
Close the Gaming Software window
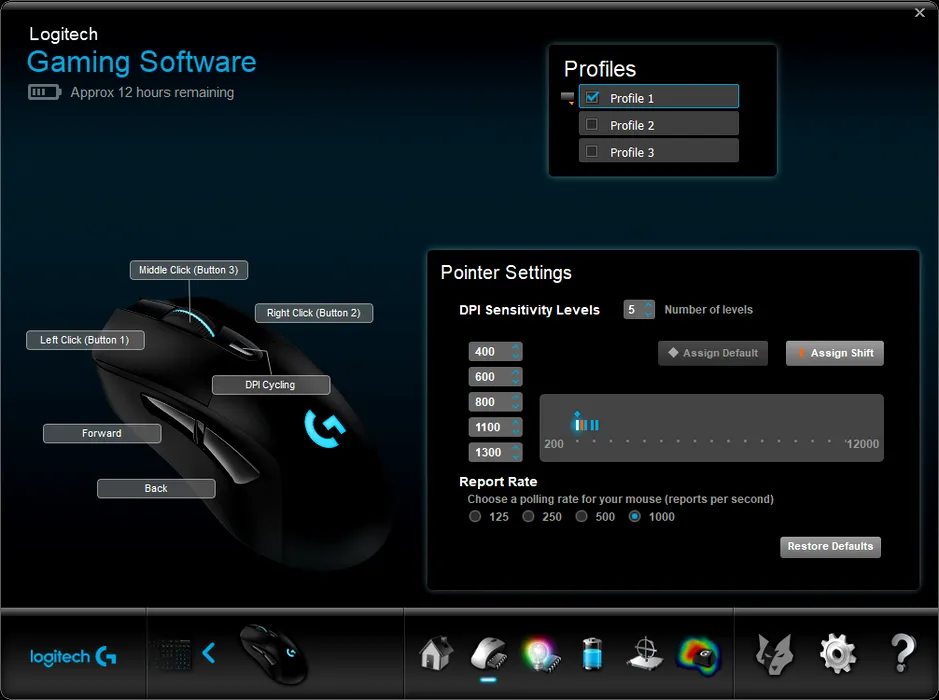pyautogui.click(x=920, y=13)
